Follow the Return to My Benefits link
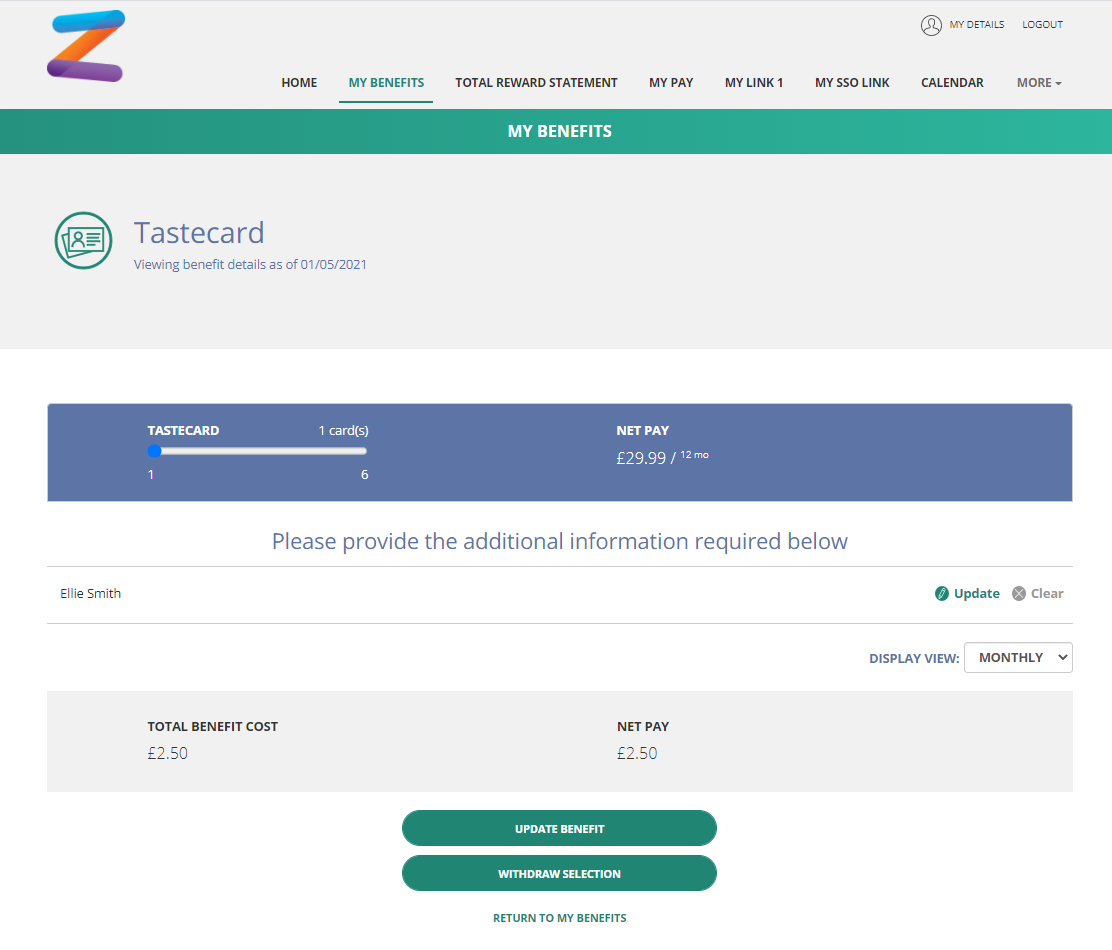The width and height of the screenshot is (1112, 950). (x=560, y=918)
